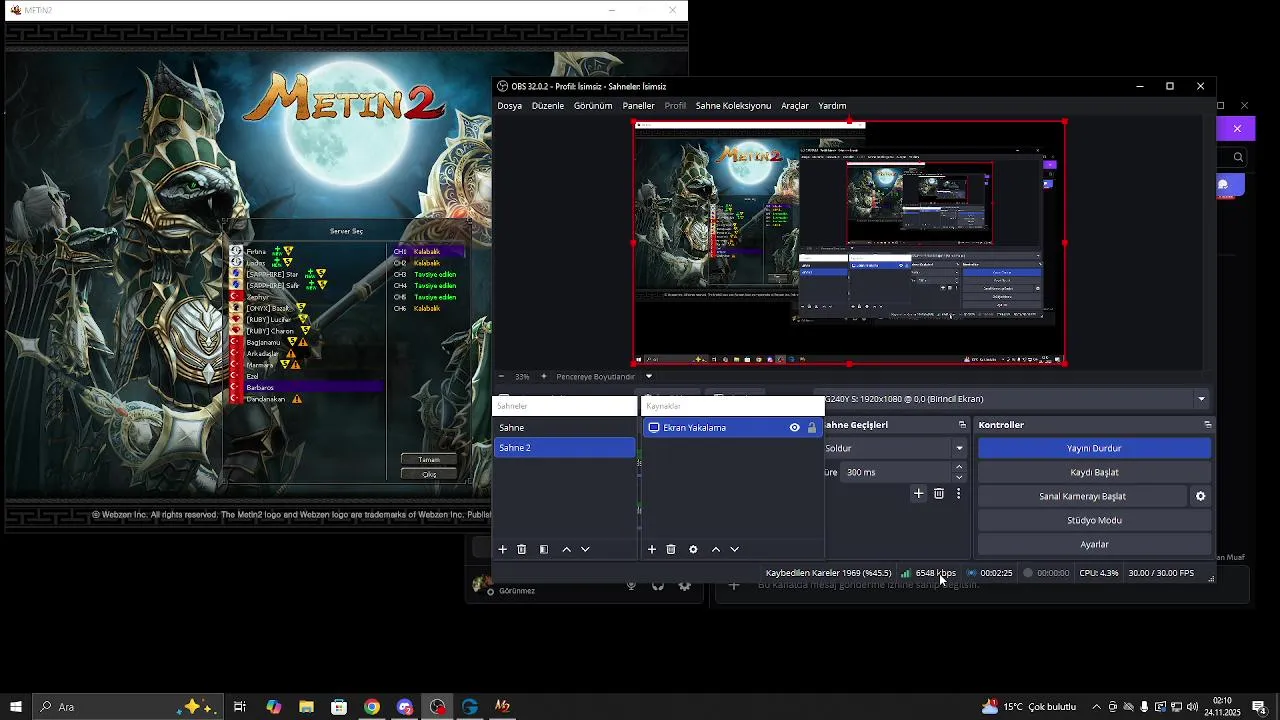Image resolution: width=1280 pixels, height=720 pixels.
Task: Click OBS preview canvas thumbnail
Action: tap(849, 243)
